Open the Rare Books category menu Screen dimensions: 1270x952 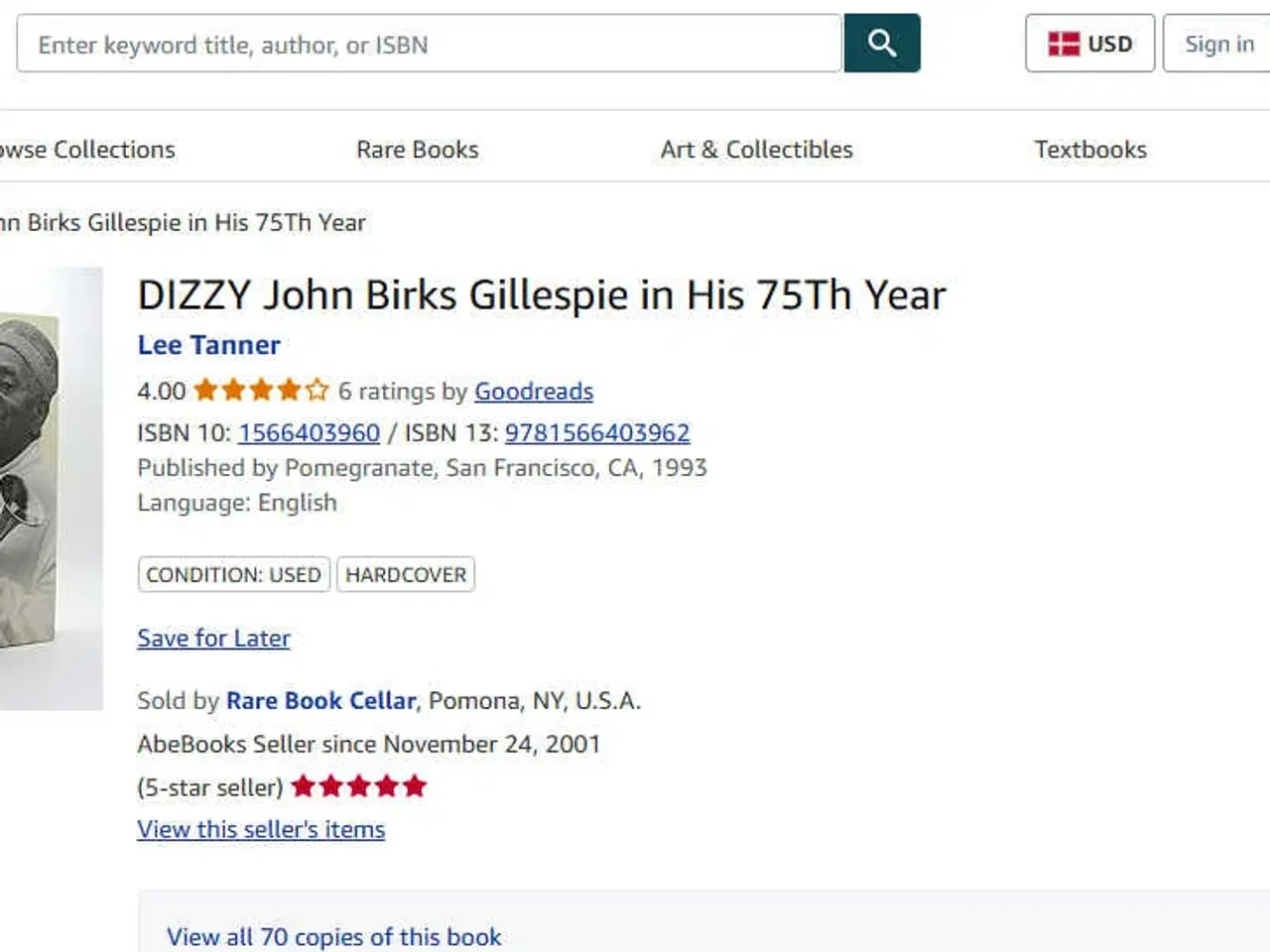pos(417,149)
